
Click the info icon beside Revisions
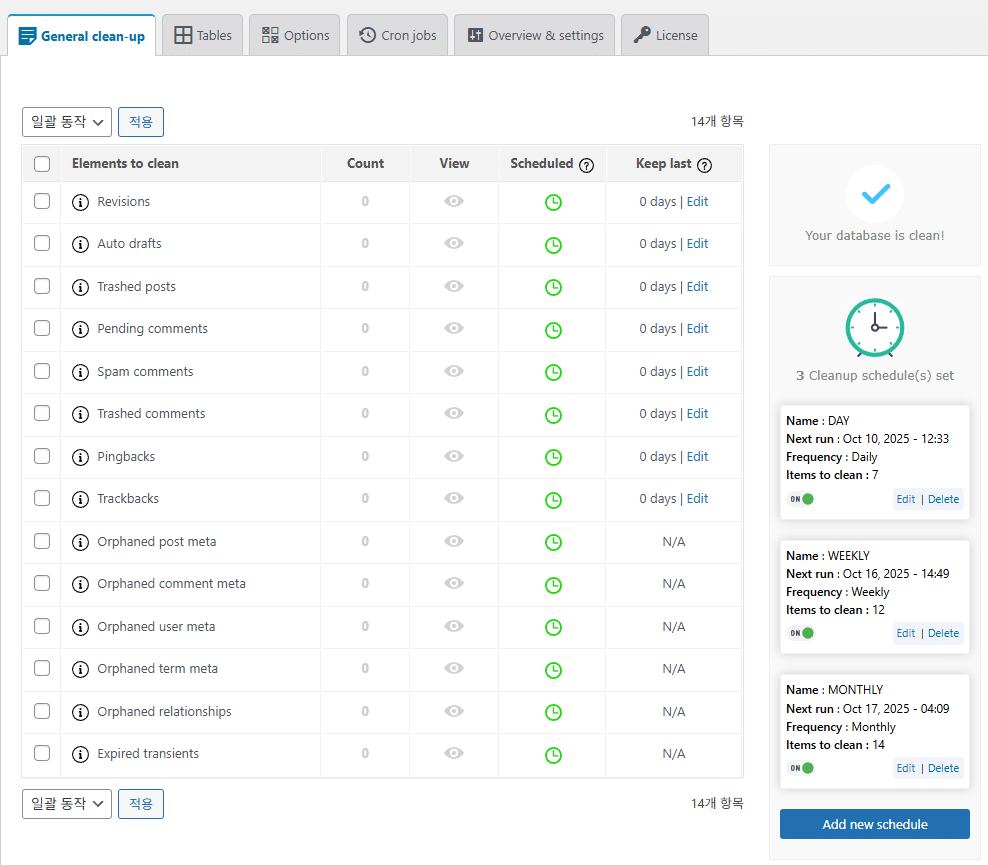pyautogui.click(x=80, y=202)
